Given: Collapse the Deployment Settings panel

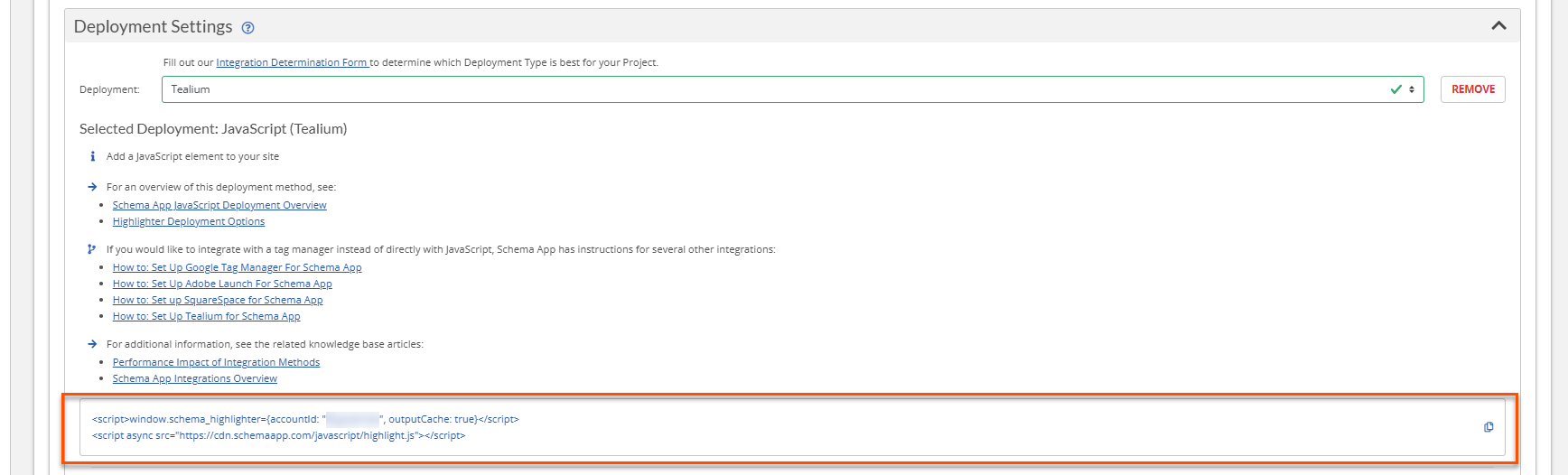Looking at the screenshot, I should (1498, 26).
